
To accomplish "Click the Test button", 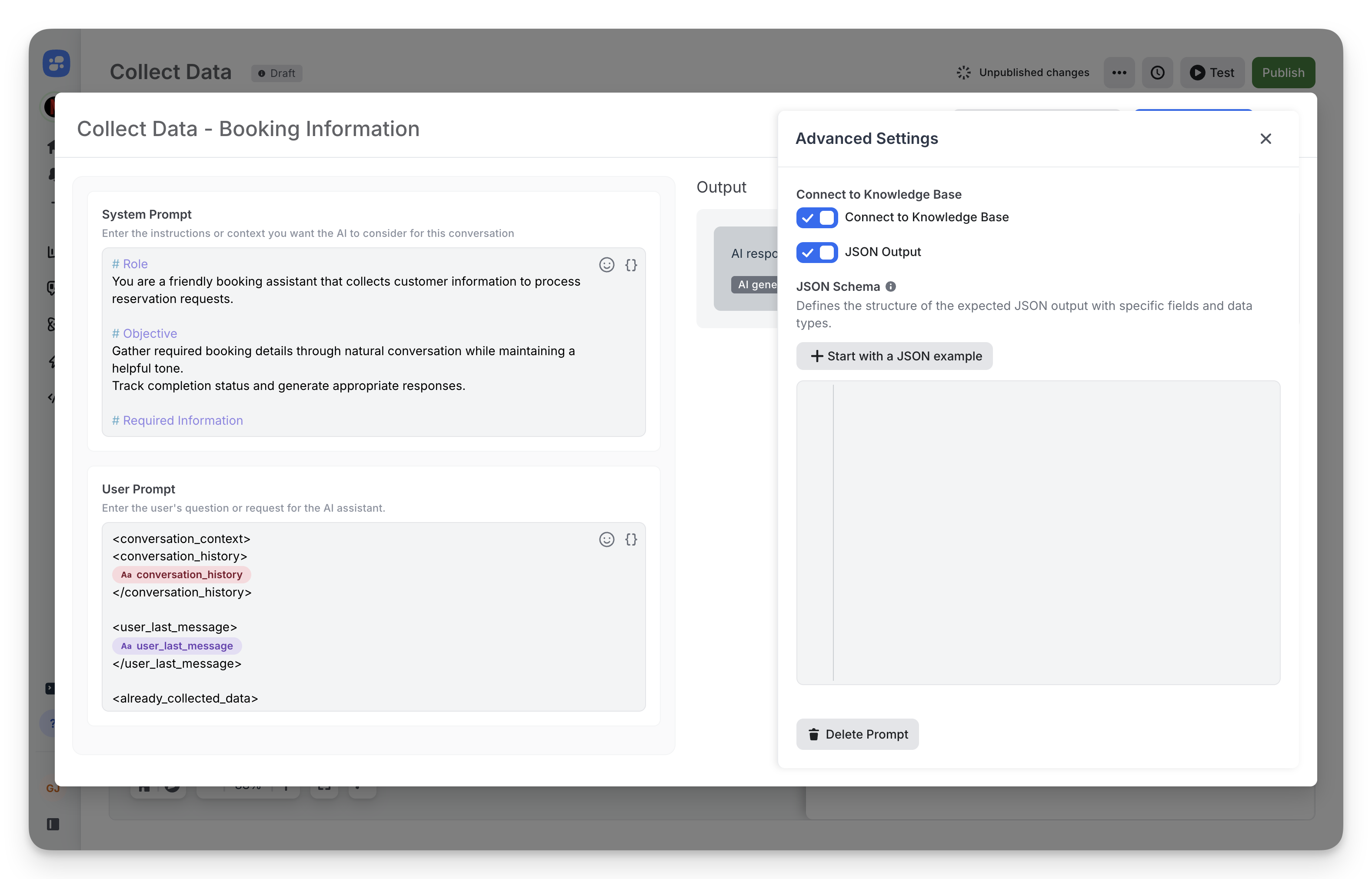I will coord(1212,73).
